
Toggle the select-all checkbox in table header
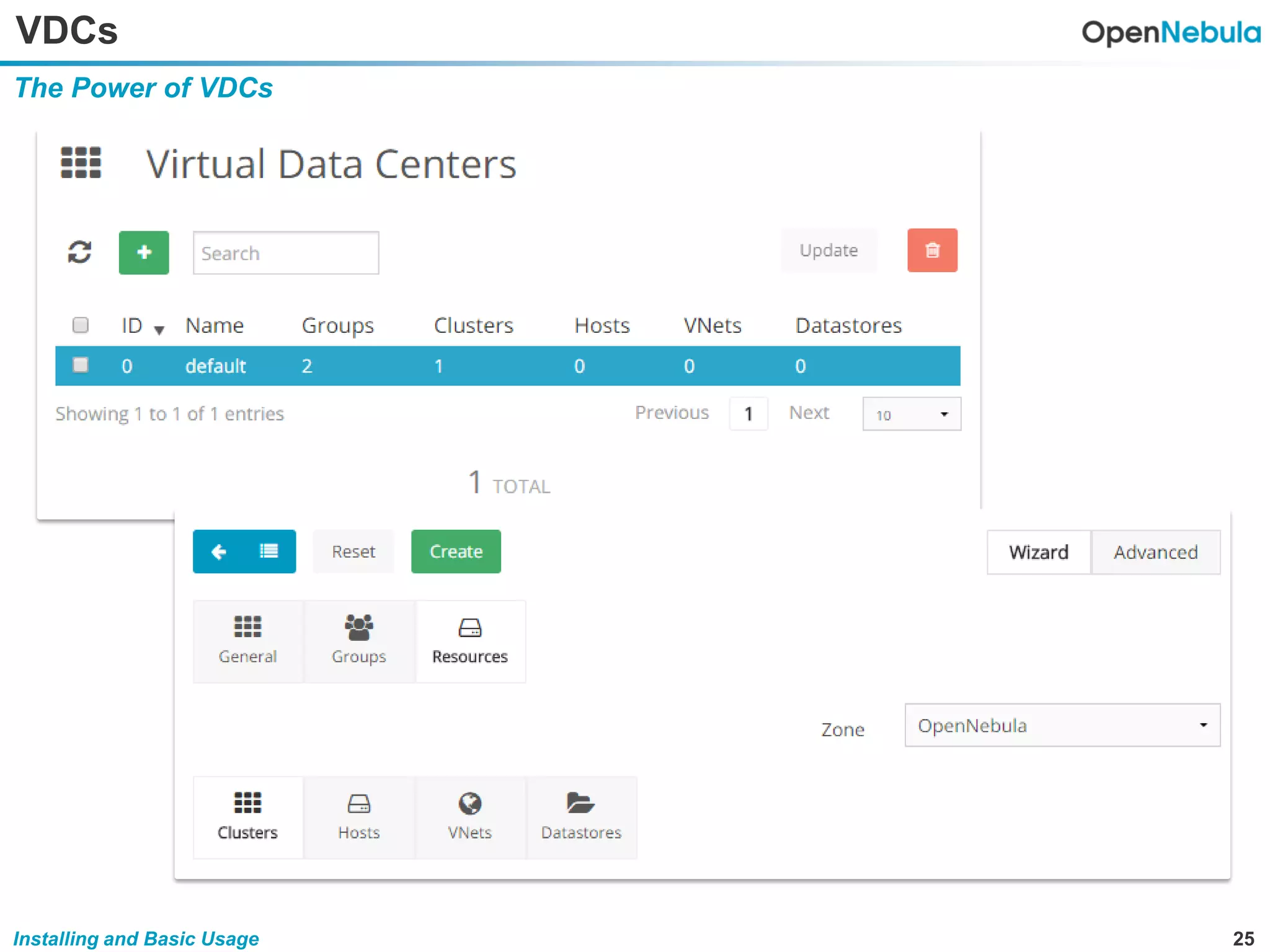click(81, 325)
